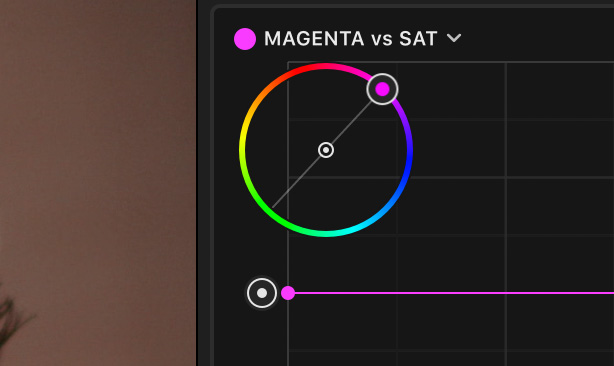Click the magenta dot beside the panel title
Screen dimensions: 614x366
[245, 39]
